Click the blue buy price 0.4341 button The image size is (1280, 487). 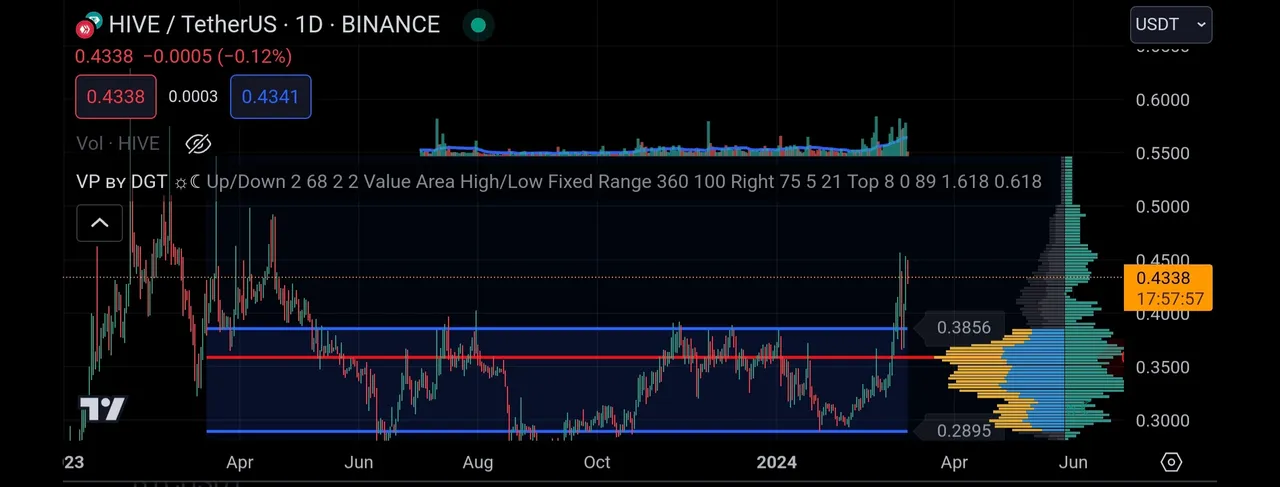click(x=271, y=97)
